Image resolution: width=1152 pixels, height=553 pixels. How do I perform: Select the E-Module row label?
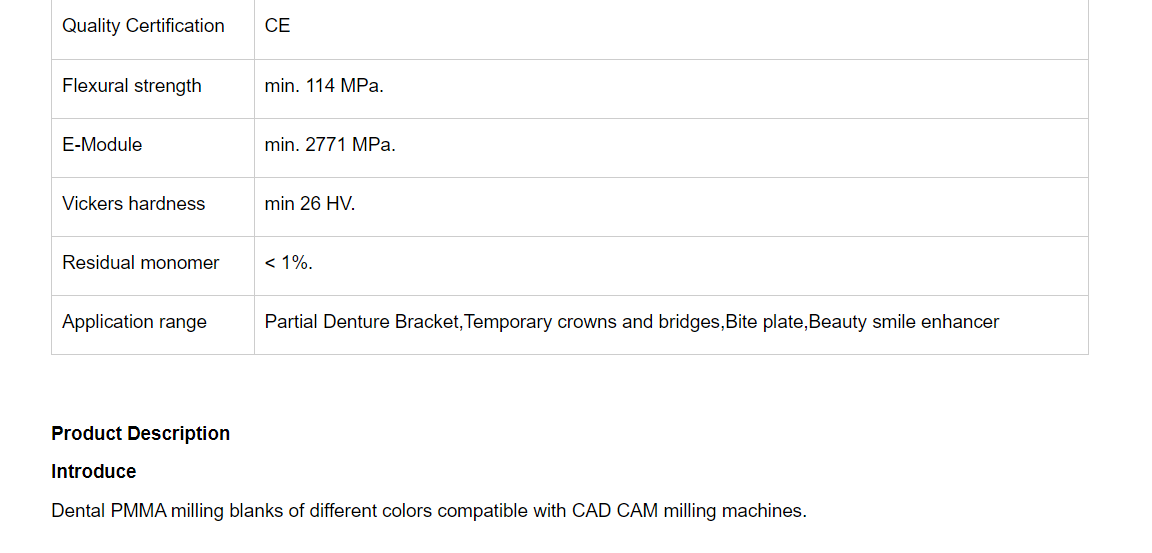tap(102, 145)
